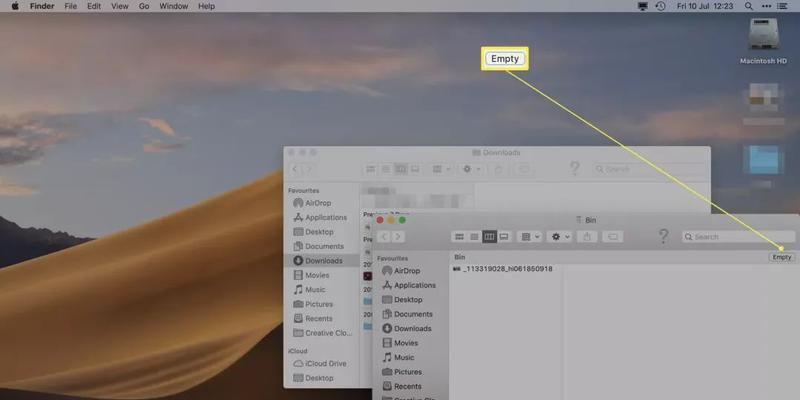Open the gear action menu in Bin window
800x400 pixels.
pos(559,237)
